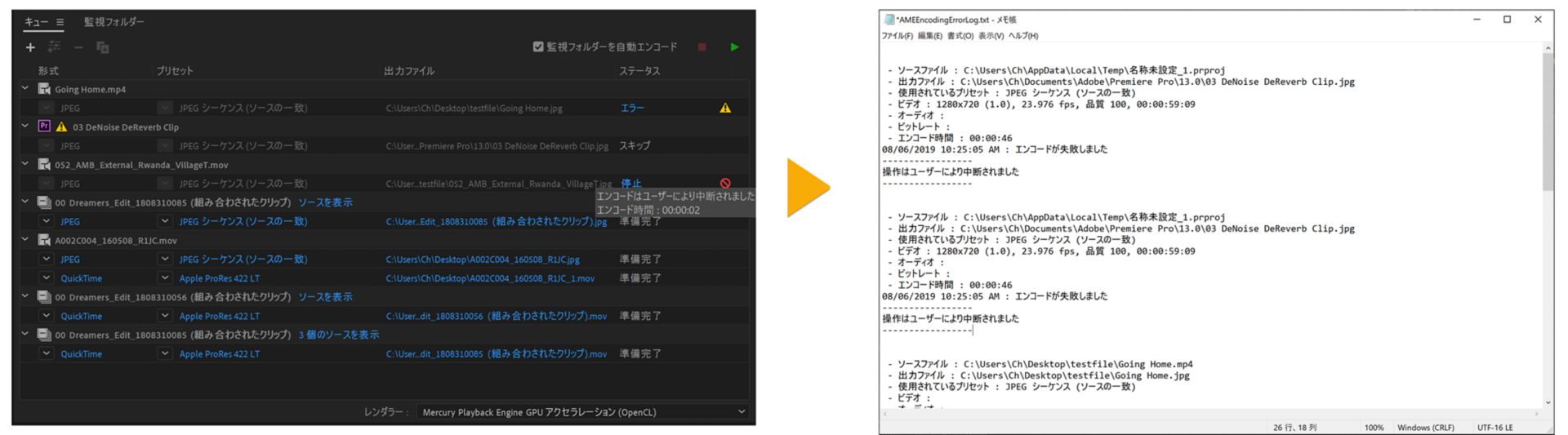The height and width of the screenshot is (435, 1568).
Task: Click the A002C004_160508_R1JC.mov file icon
Action: click(45, 240)
